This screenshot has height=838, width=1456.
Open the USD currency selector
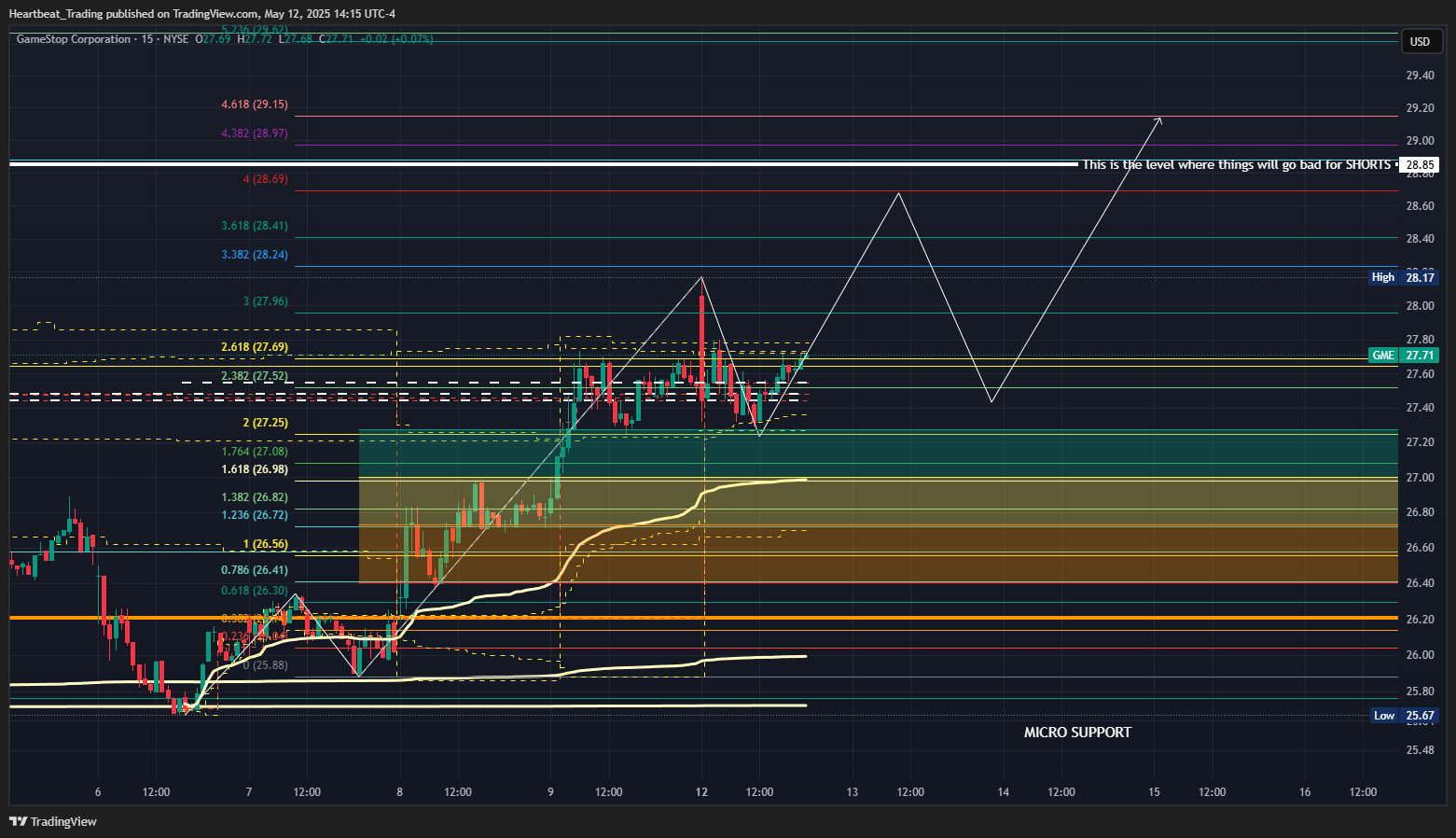[x=1420, y=41]
